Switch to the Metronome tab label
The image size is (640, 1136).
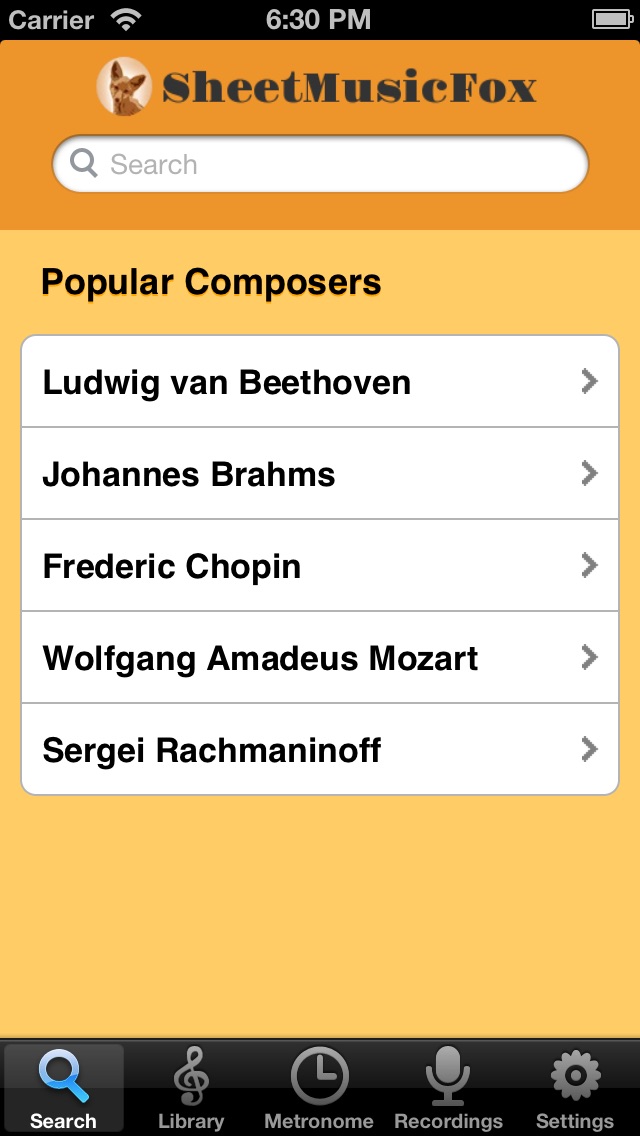[x=319, y=1121]
